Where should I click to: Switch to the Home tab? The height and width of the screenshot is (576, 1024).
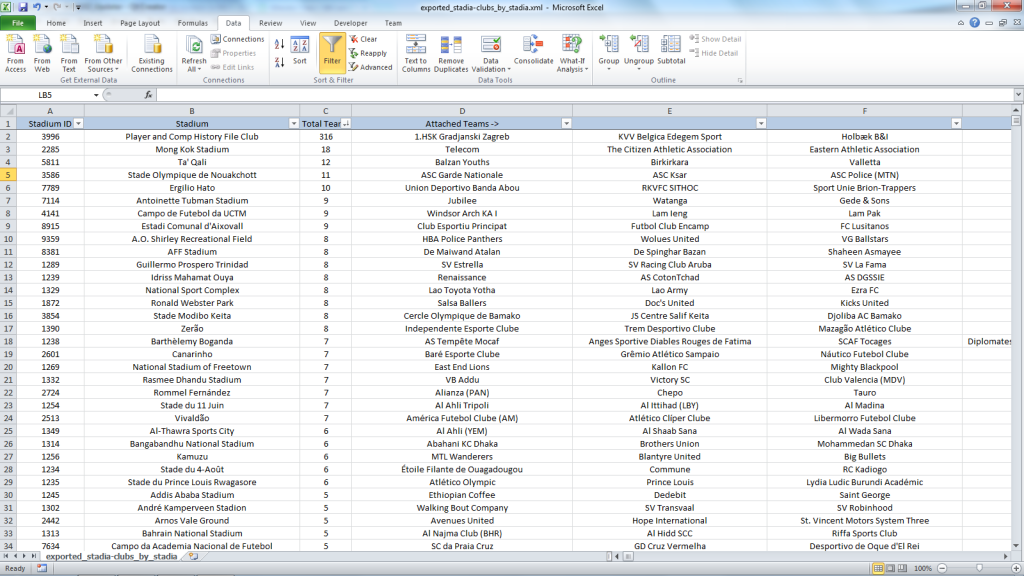point(56,23)
